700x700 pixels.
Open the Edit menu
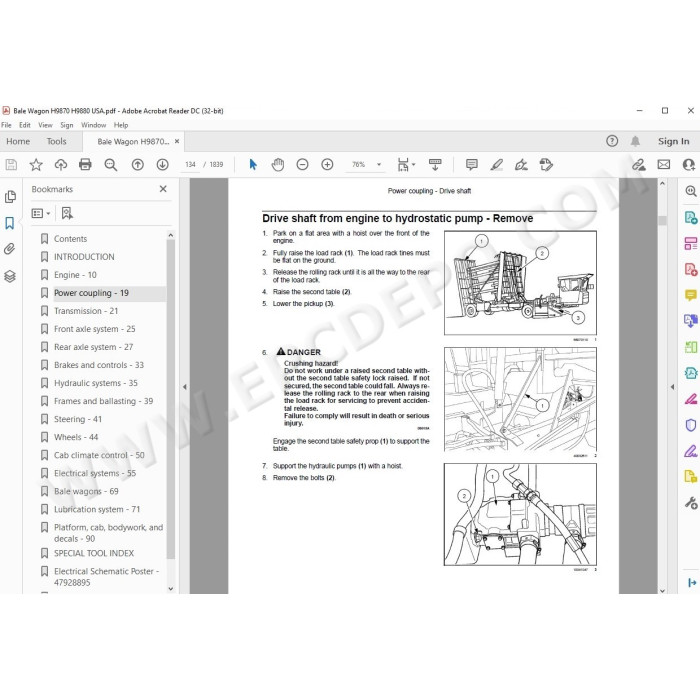tap(25, 125)
